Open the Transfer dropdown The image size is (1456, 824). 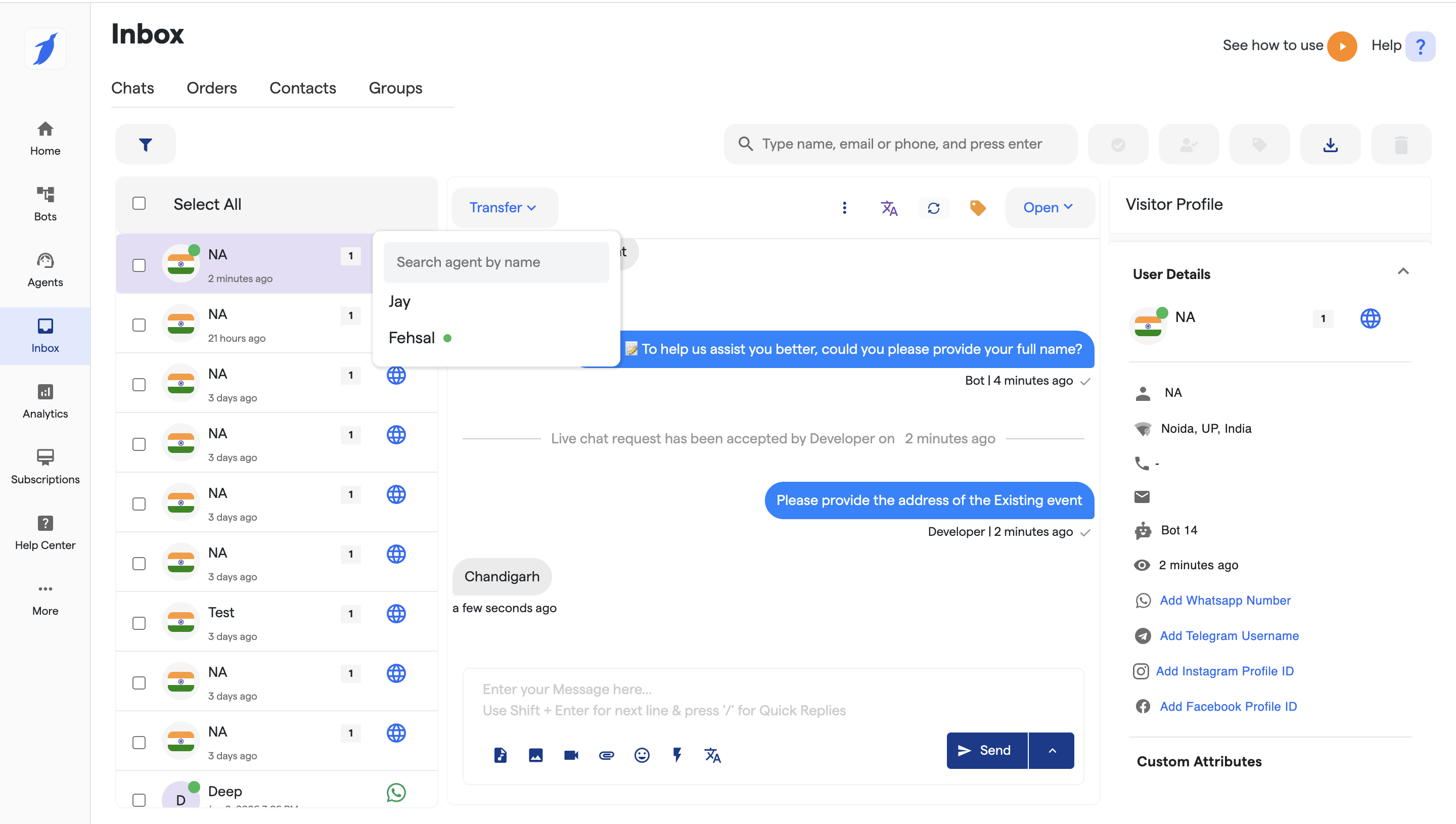coord(503,208)
